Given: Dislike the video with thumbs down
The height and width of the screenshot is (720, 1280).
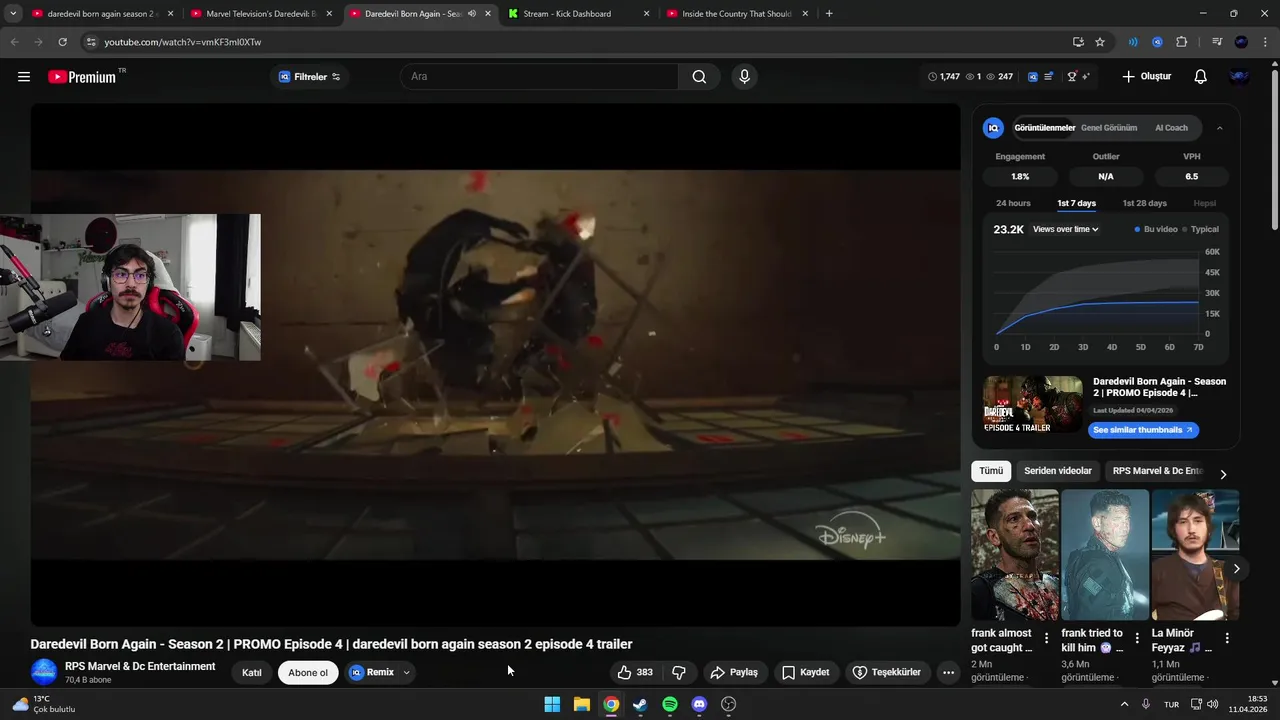Looking at the screenshot, I should (x=679, y=672).
